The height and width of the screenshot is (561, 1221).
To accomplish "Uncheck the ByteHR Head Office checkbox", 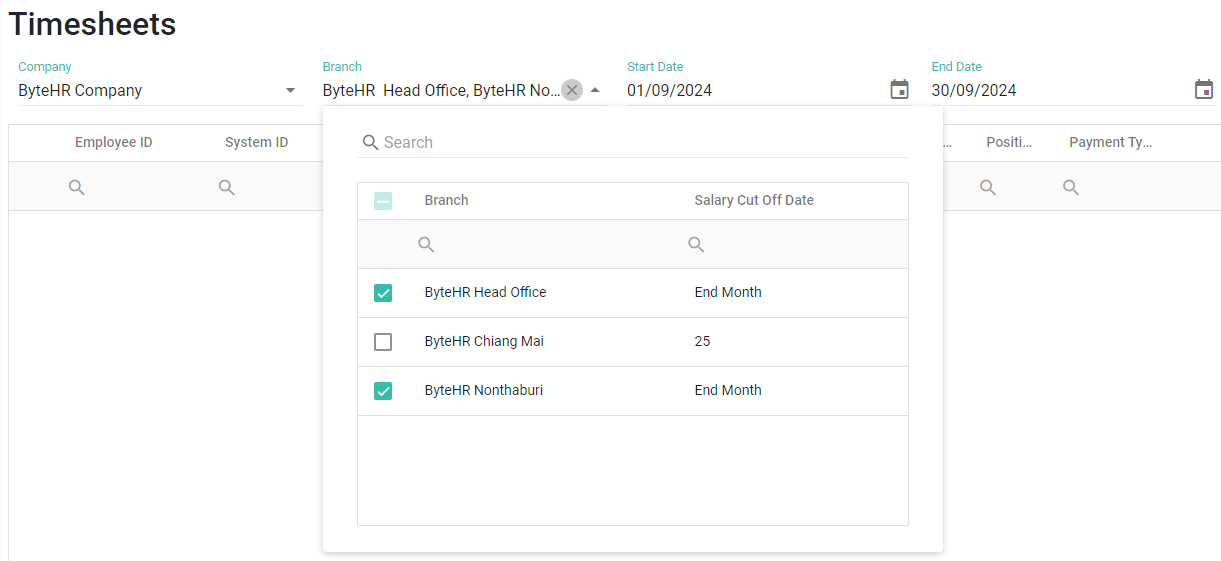I will point(383,293).
